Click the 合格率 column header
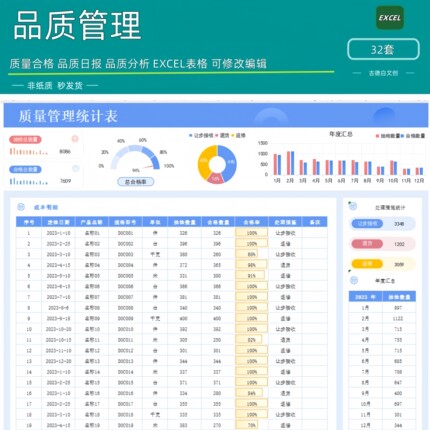The image size is (430, 430). click(251, 222)
